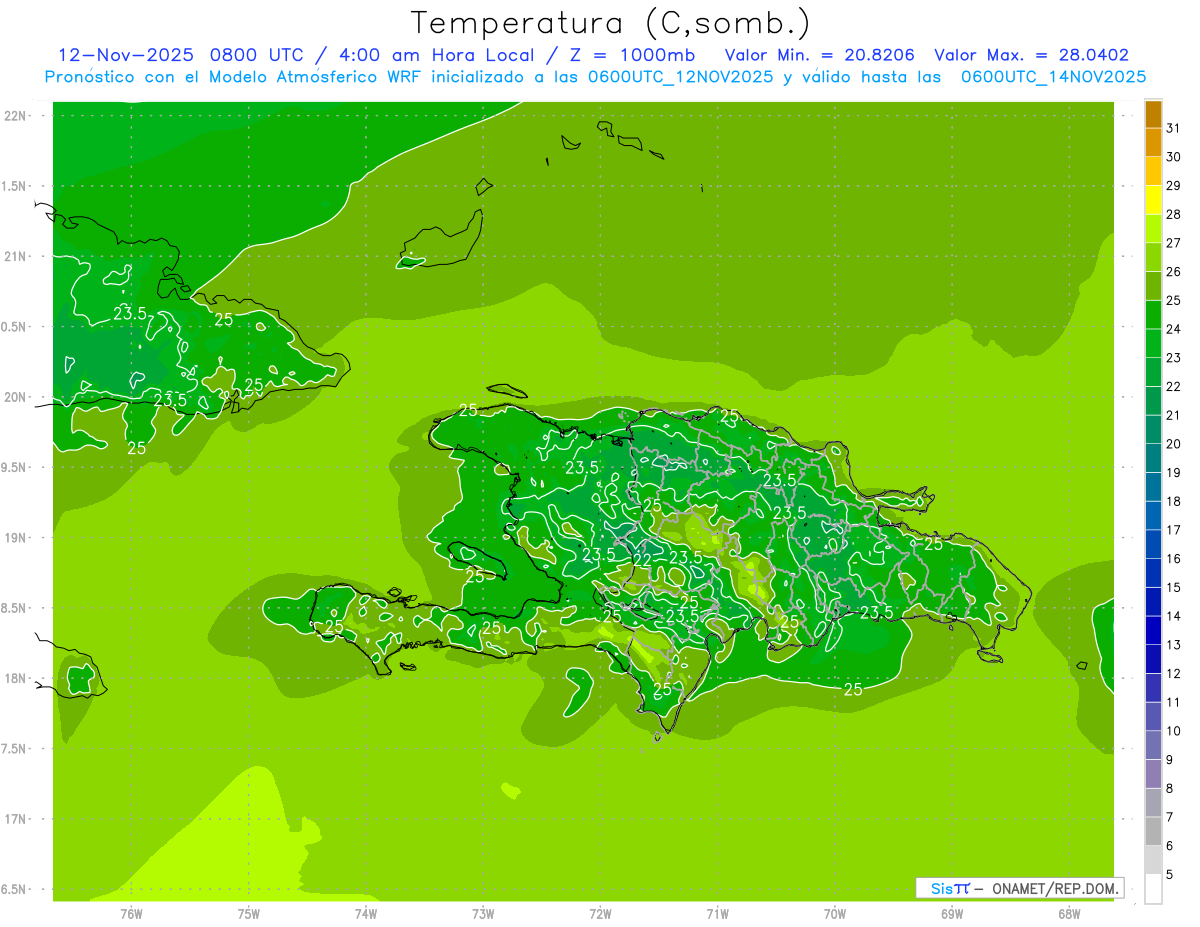
Task: Click the "71W" longitude label
Action: 717,913
